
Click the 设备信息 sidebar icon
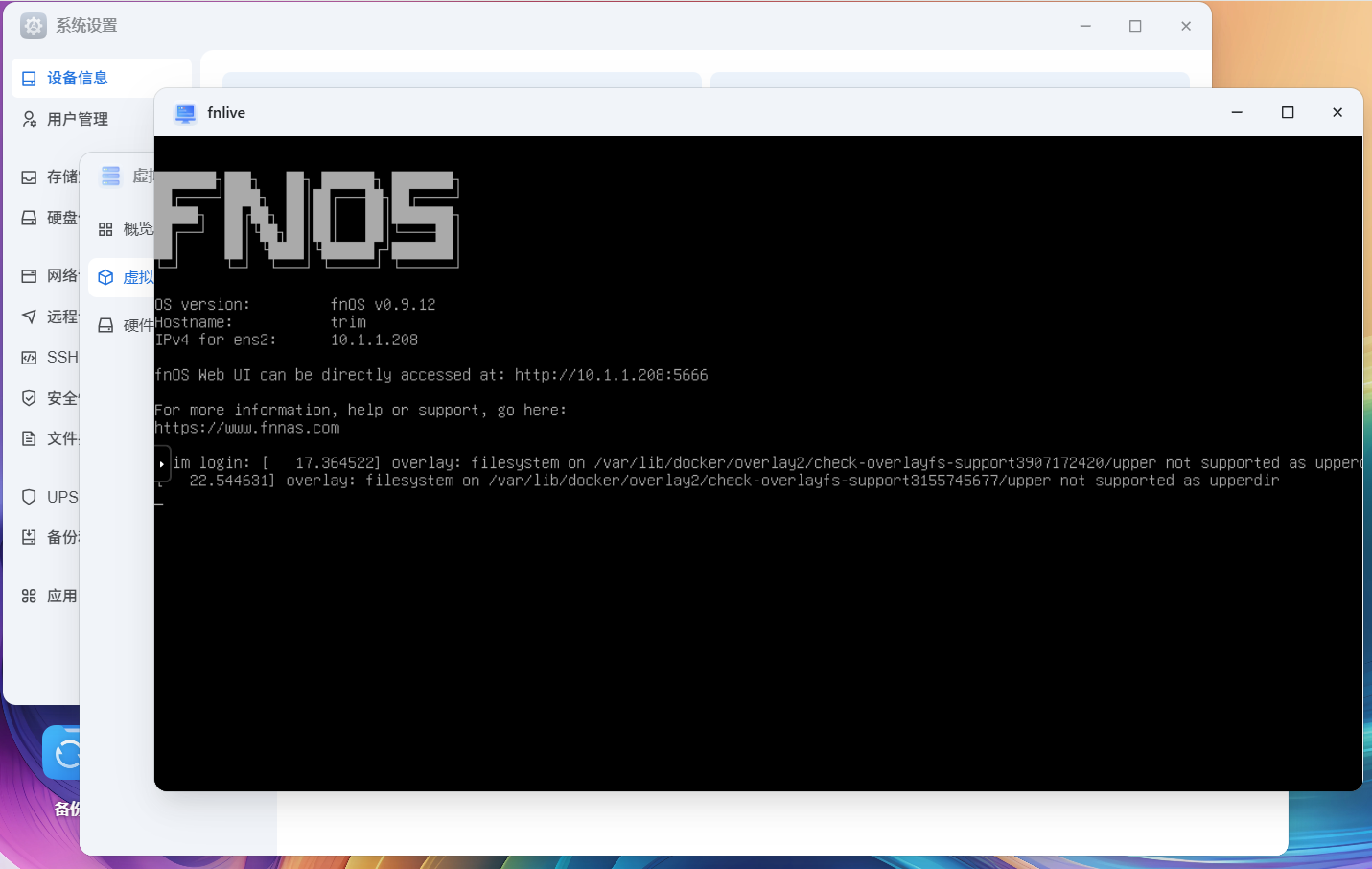pyautogui.click(x=29, y=79)
